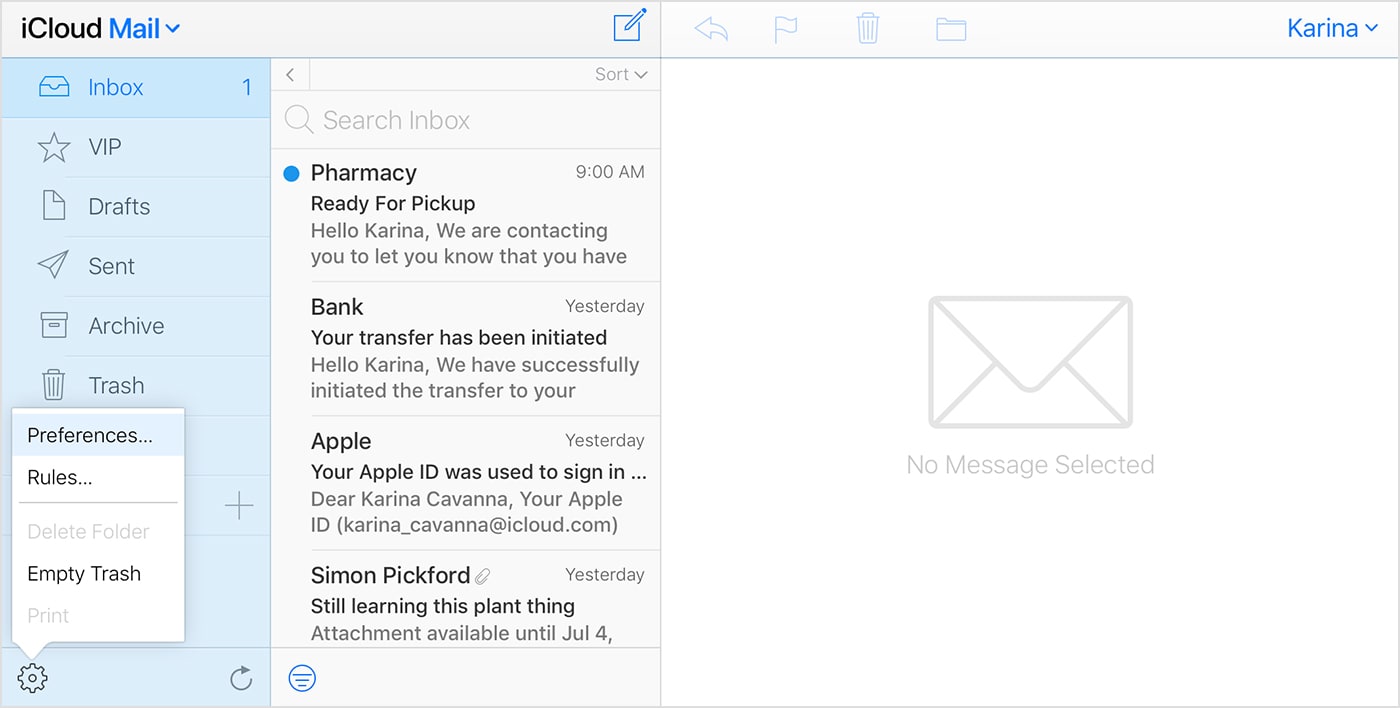Open the move-to-folder icon

click(x=951, y=29)
